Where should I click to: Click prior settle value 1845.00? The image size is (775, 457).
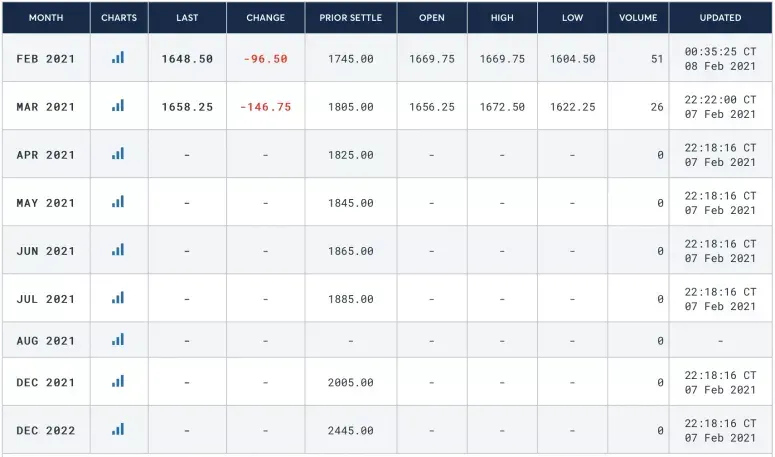pyautogui.click(x=351, y=203)
